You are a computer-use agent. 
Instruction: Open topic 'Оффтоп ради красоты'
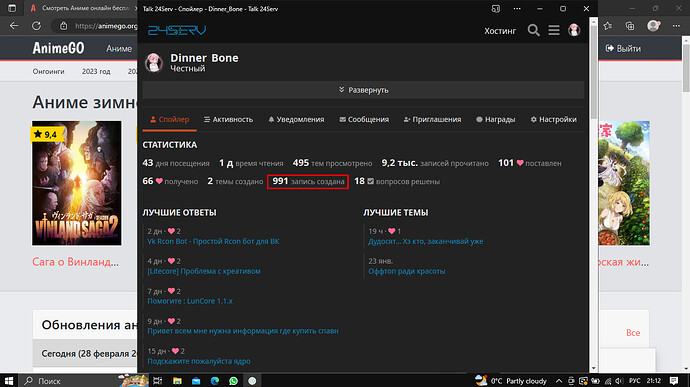click(x=407, y=271)
